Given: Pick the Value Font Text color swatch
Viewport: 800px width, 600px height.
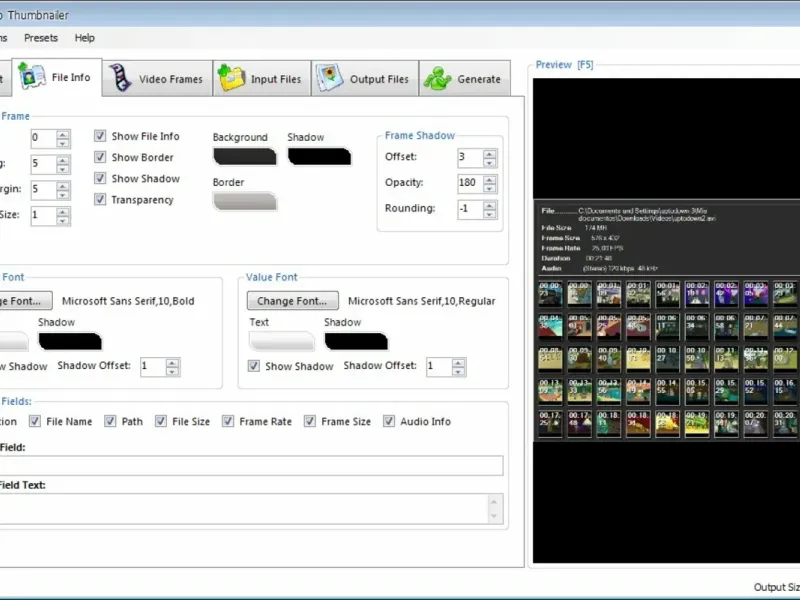Looking at the screenshot, I should 282,341.
